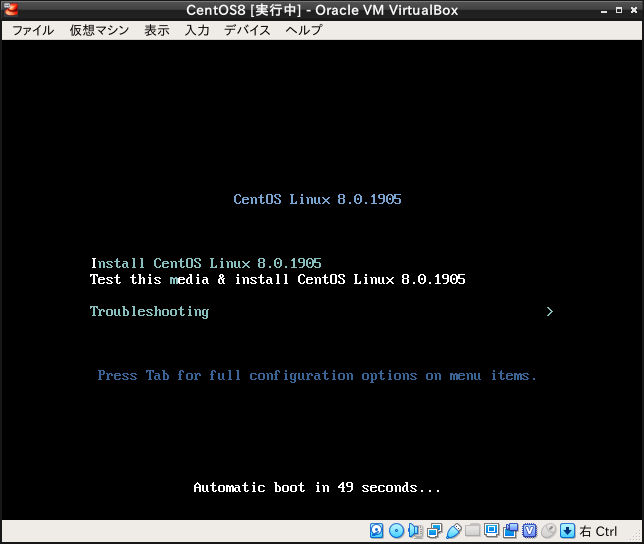This screenshot has width=644, height=544.
Task: Click the display settings status icon
Action: point(491,530)
